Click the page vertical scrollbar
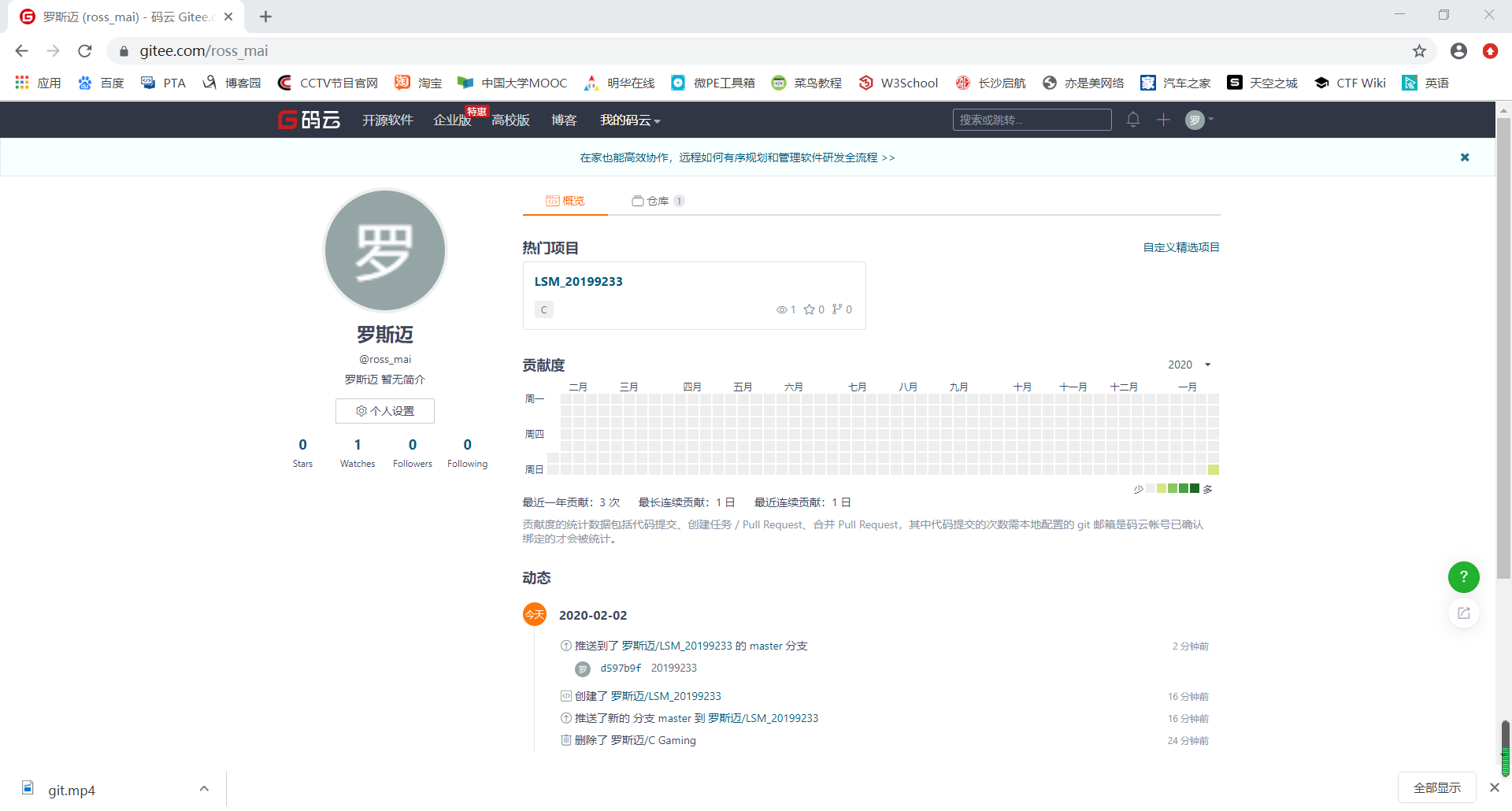 (x=1503, y=346)
